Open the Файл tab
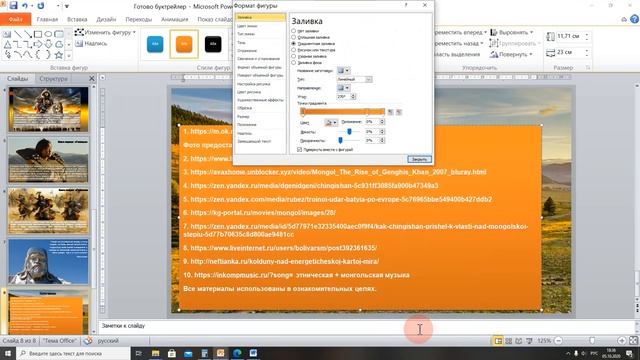640x360 pixels. pos(16,19)
